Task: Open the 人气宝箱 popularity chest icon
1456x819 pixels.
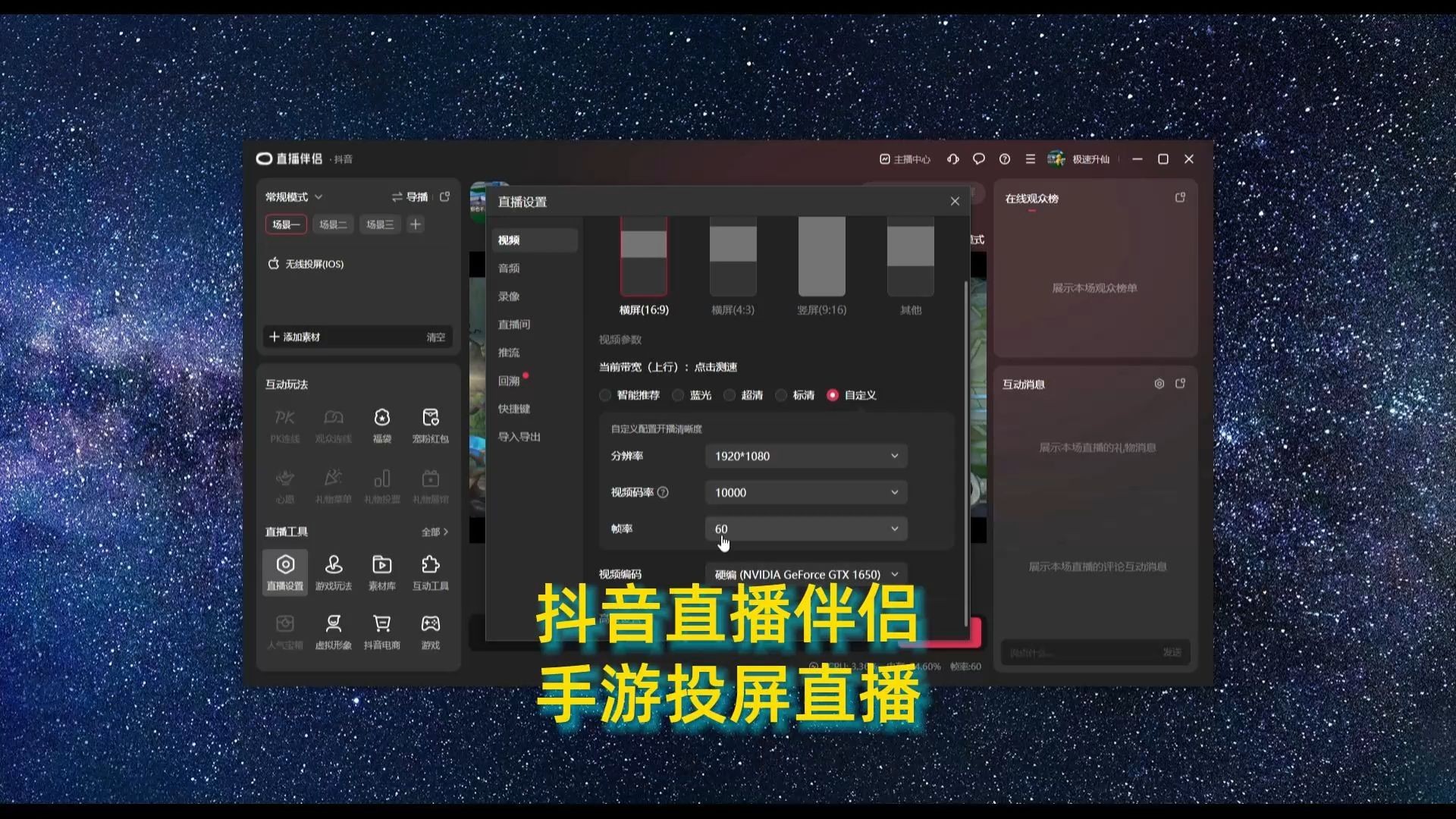Action: click(x=285, y=632)
